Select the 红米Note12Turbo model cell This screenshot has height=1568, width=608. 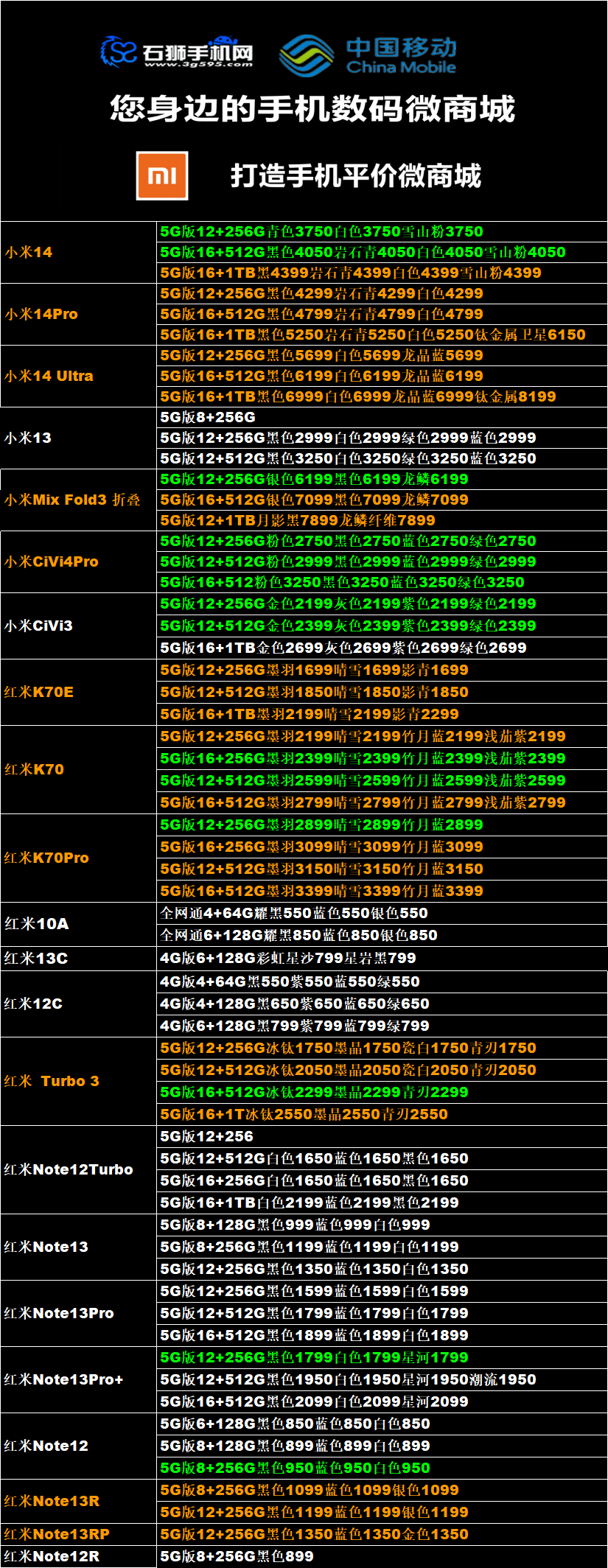(69, 1169)
